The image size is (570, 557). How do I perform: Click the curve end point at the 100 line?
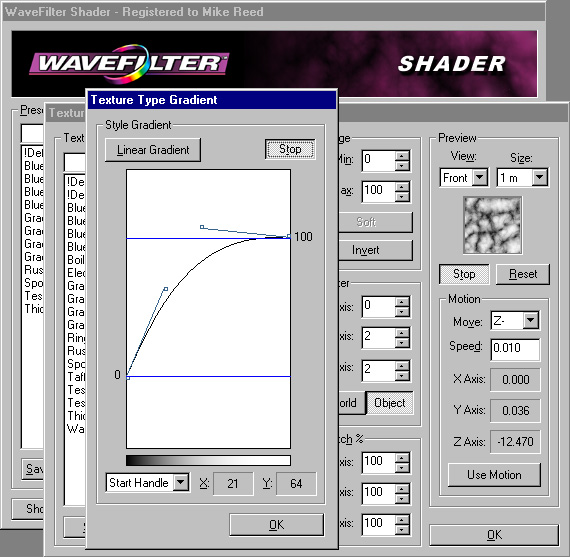(x=289, y=236)
